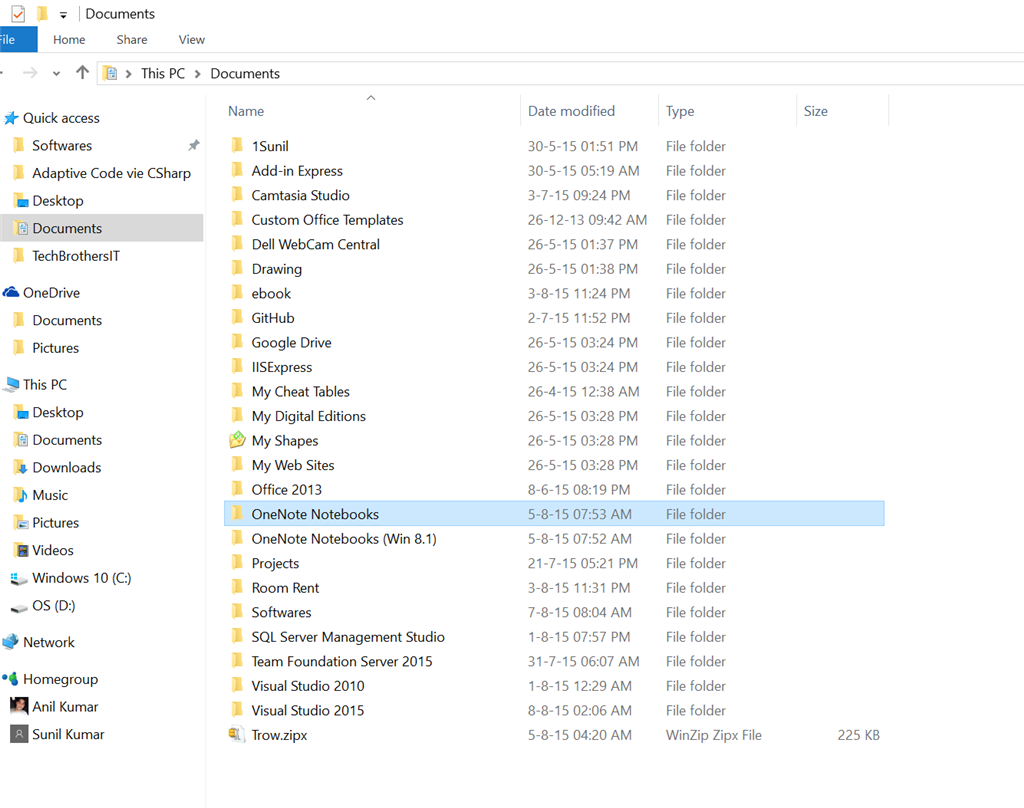Click the Quick access star icon

pyautogui.click(x=11, y=118)
